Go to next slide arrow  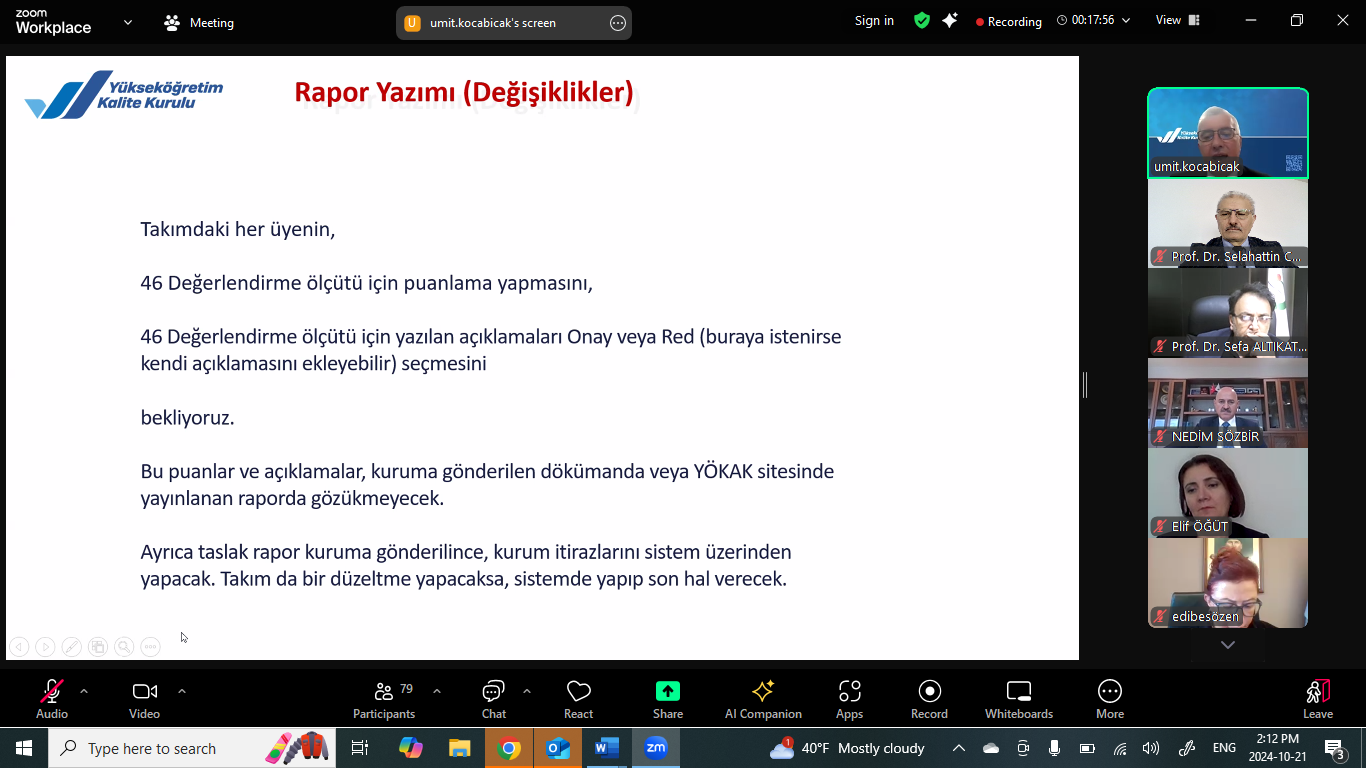click(x=45, y=647)
